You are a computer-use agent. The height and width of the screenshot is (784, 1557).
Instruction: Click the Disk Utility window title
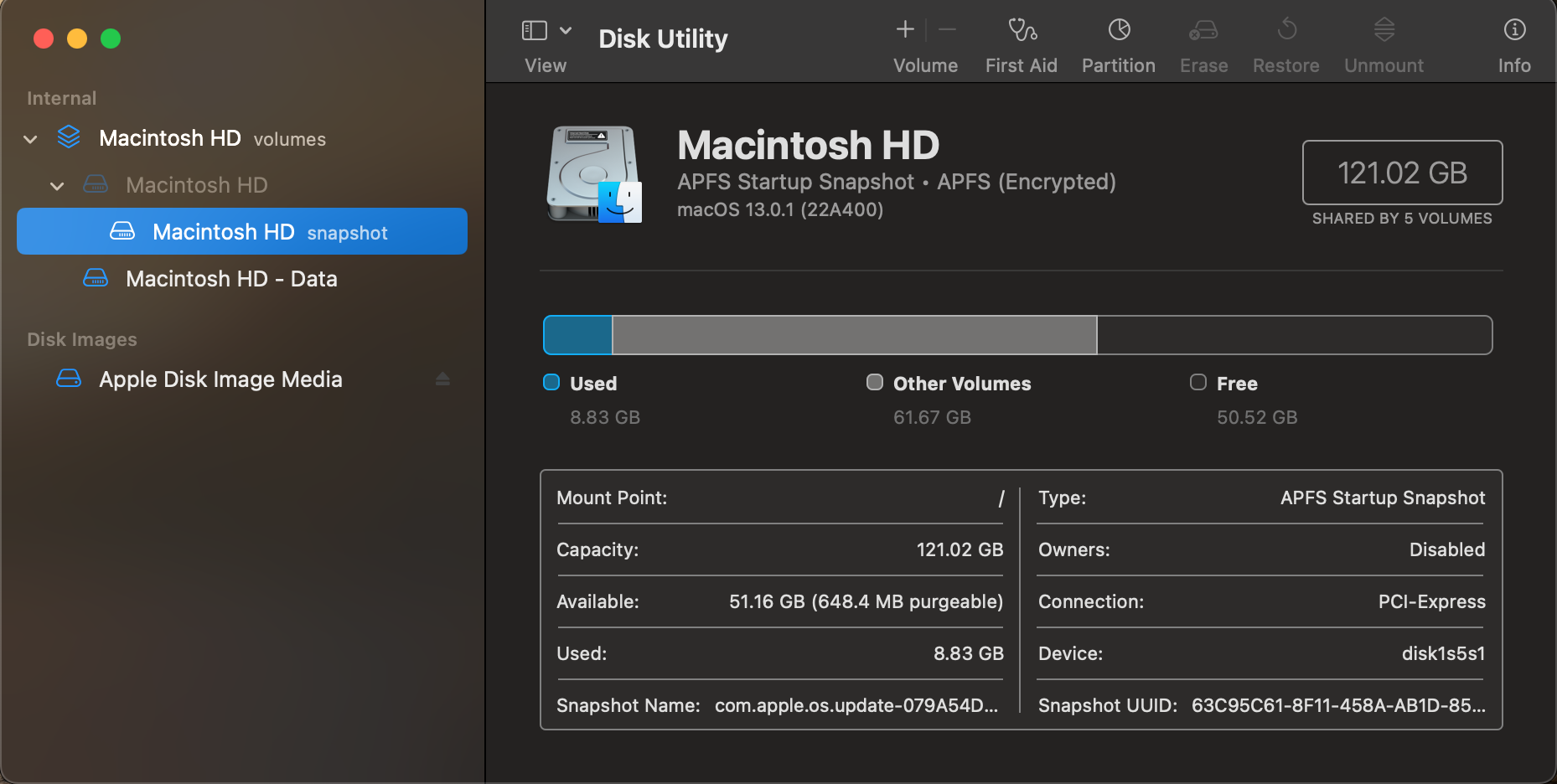(663, 39)
